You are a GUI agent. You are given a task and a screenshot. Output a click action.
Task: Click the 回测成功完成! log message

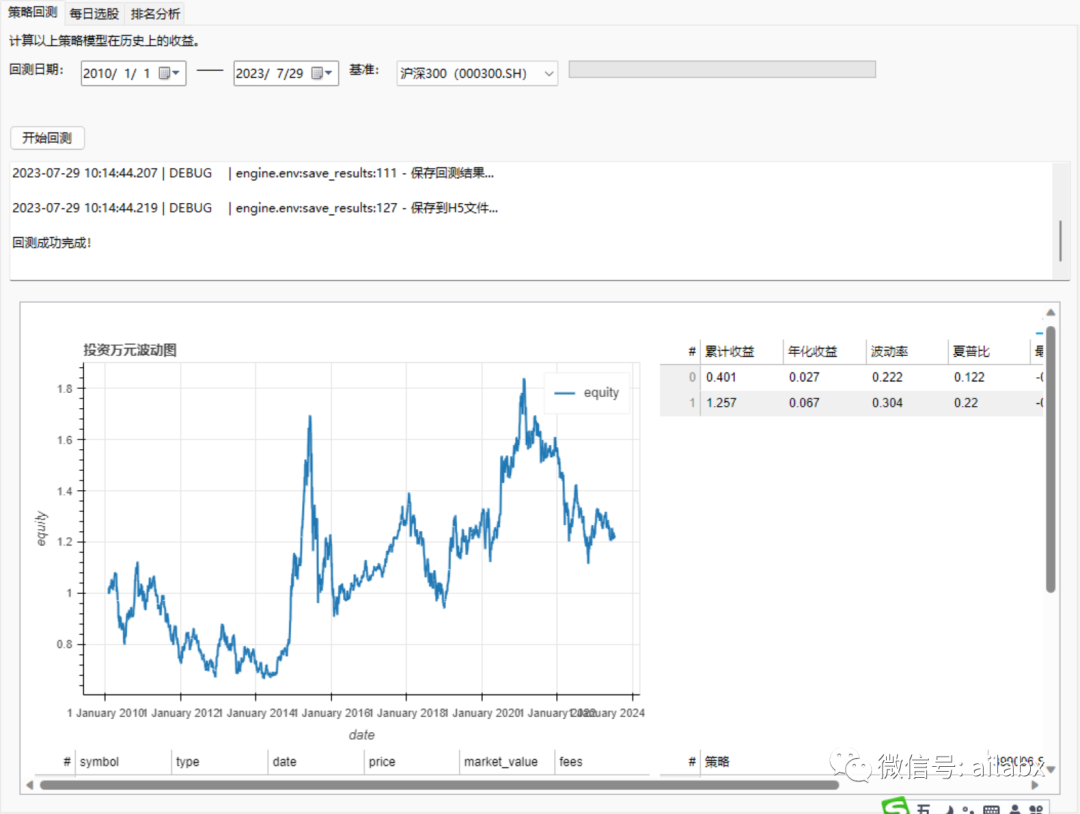click(x=52, y=242)
